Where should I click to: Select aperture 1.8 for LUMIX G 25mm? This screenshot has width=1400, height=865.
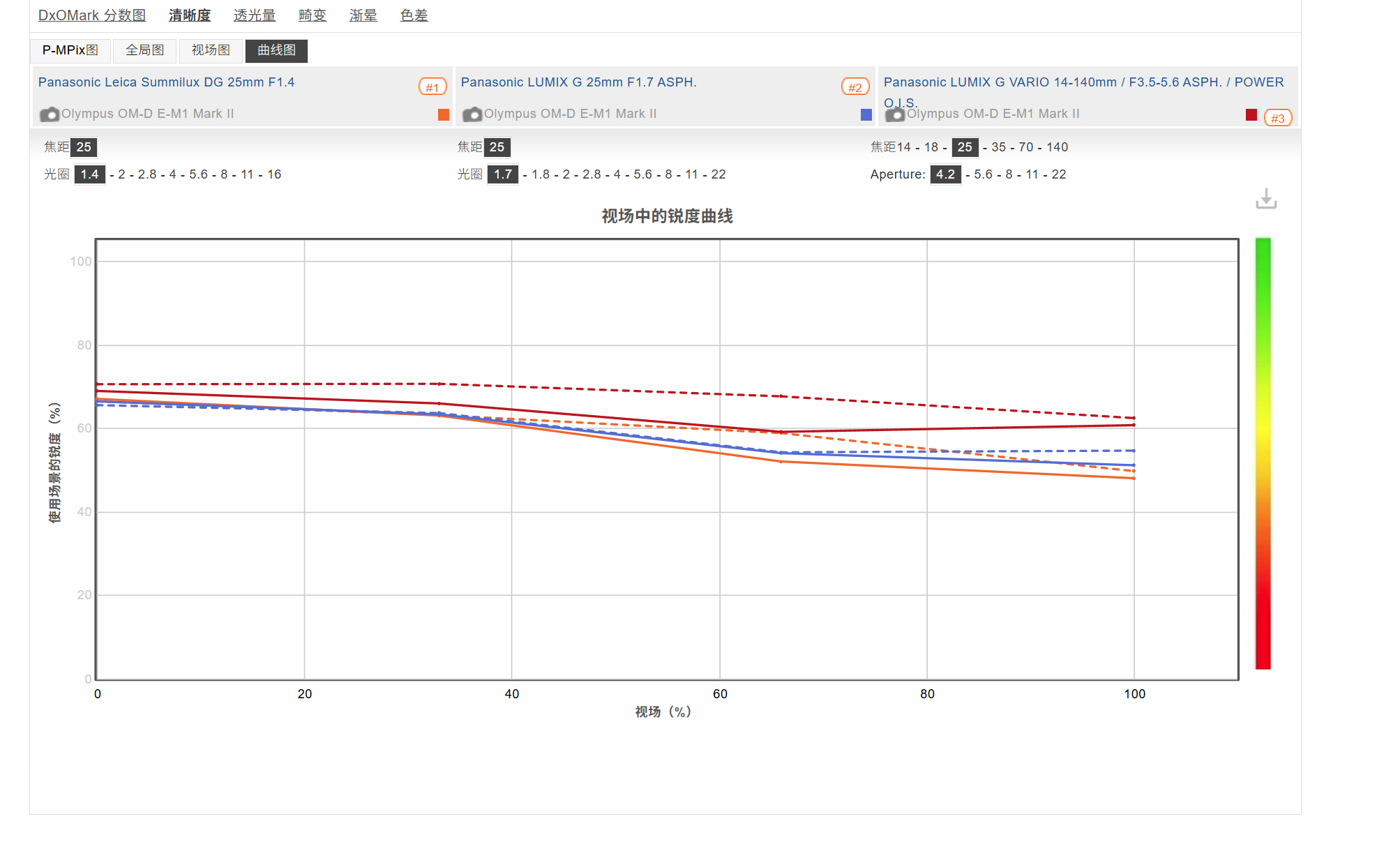pos(541,174)
